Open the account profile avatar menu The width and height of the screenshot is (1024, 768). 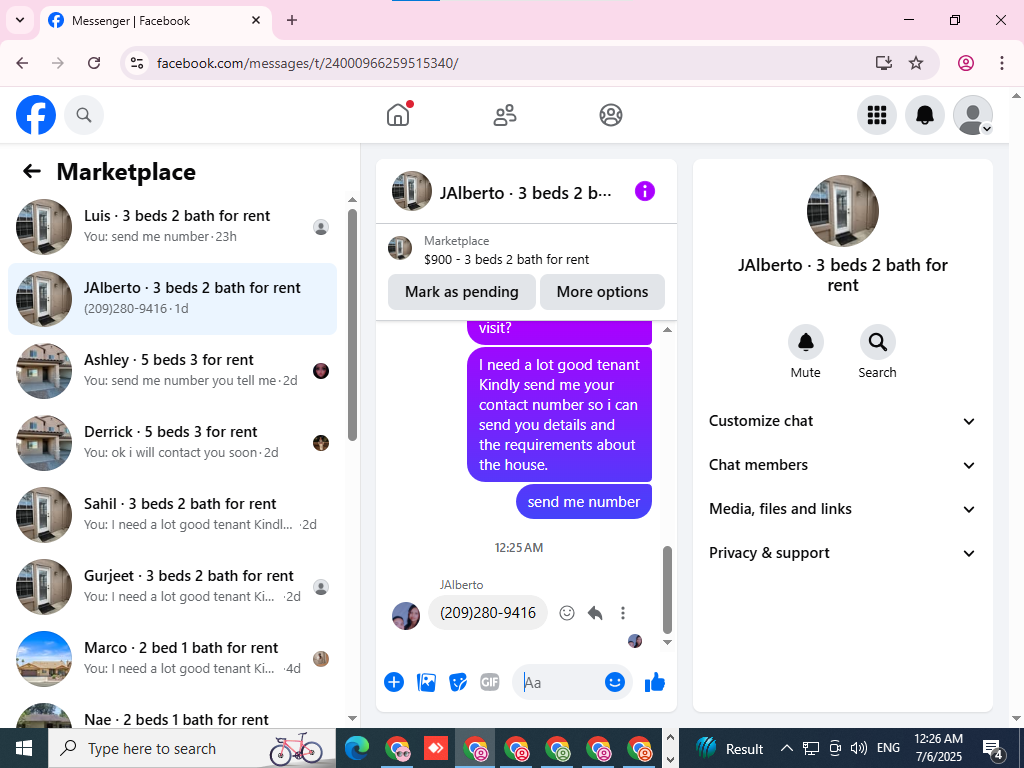(973, 115)
